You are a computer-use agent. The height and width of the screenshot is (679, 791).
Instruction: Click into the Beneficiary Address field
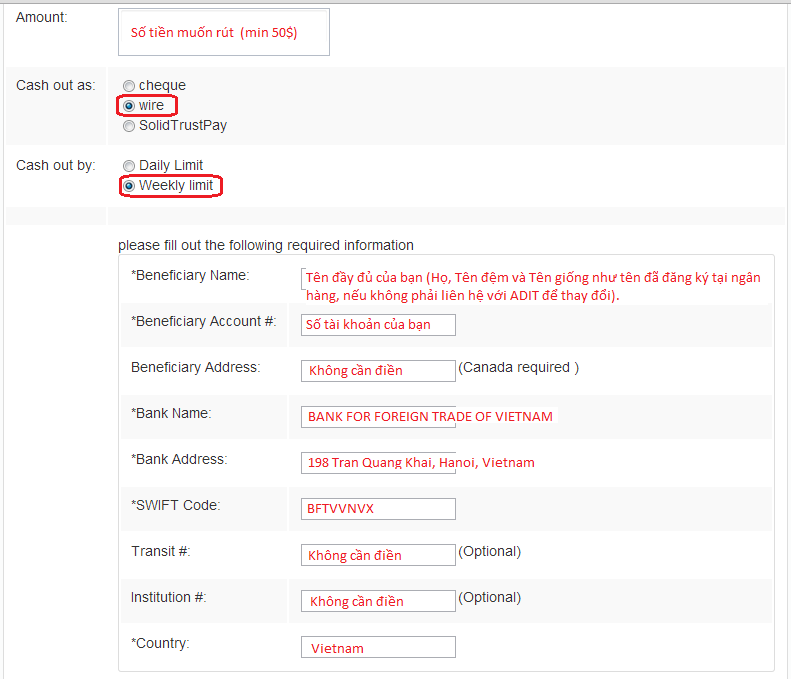click(x=378, y=370)
